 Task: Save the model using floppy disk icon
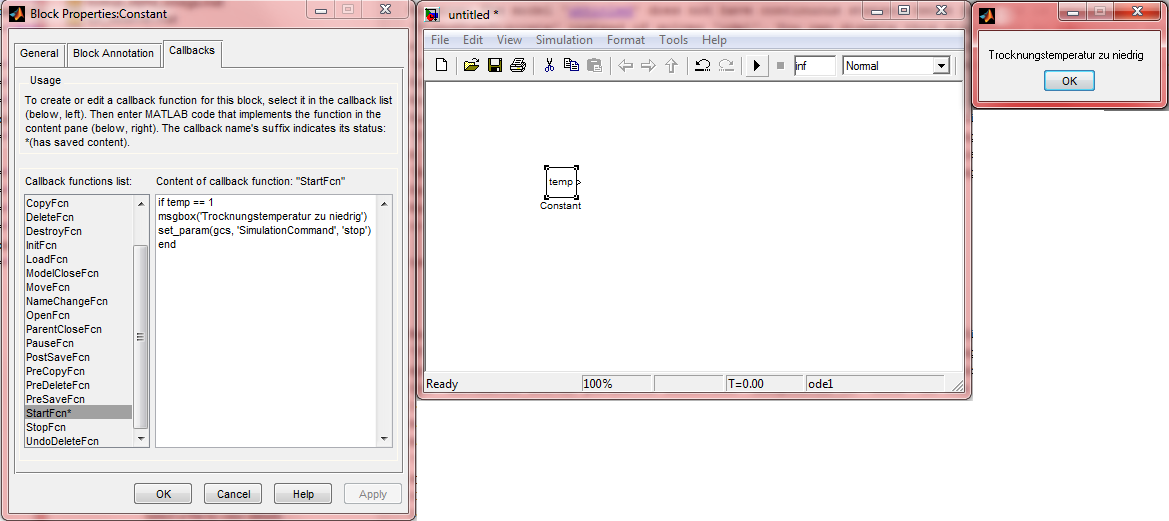tap(494, 66)
